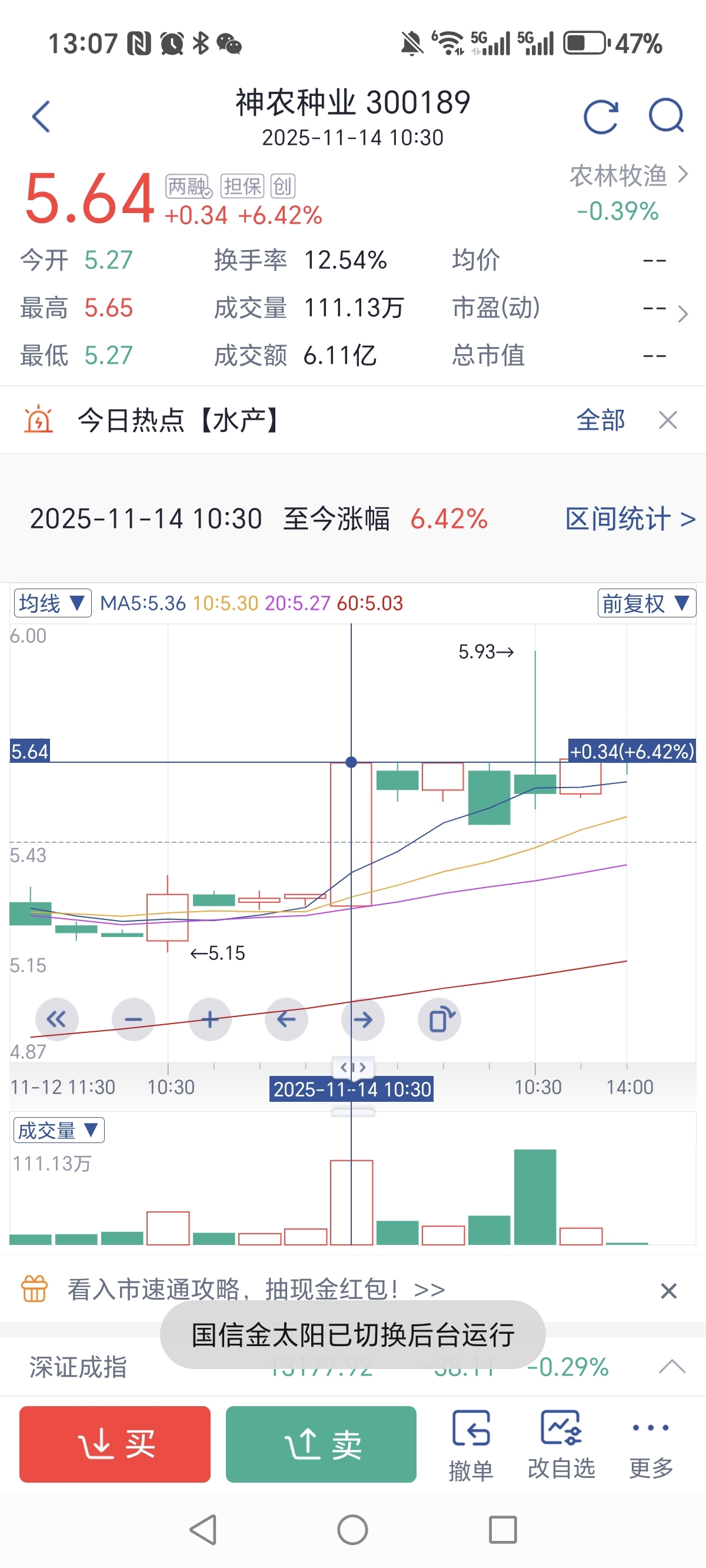Open 区间统计 range statistics

pyautogui.click(x=630, y=519)
